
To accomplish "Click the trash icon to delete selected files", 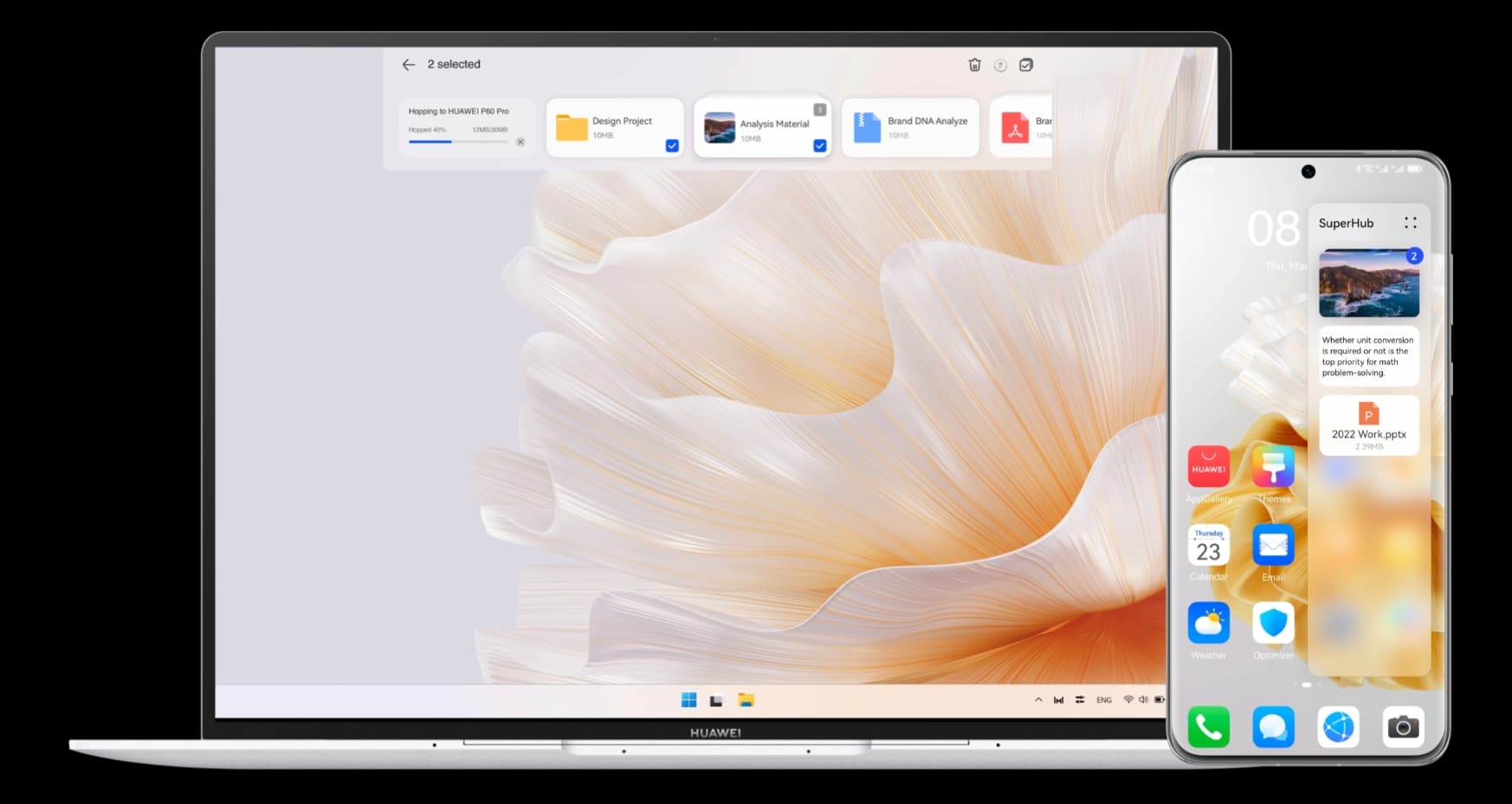I will 974,65.
